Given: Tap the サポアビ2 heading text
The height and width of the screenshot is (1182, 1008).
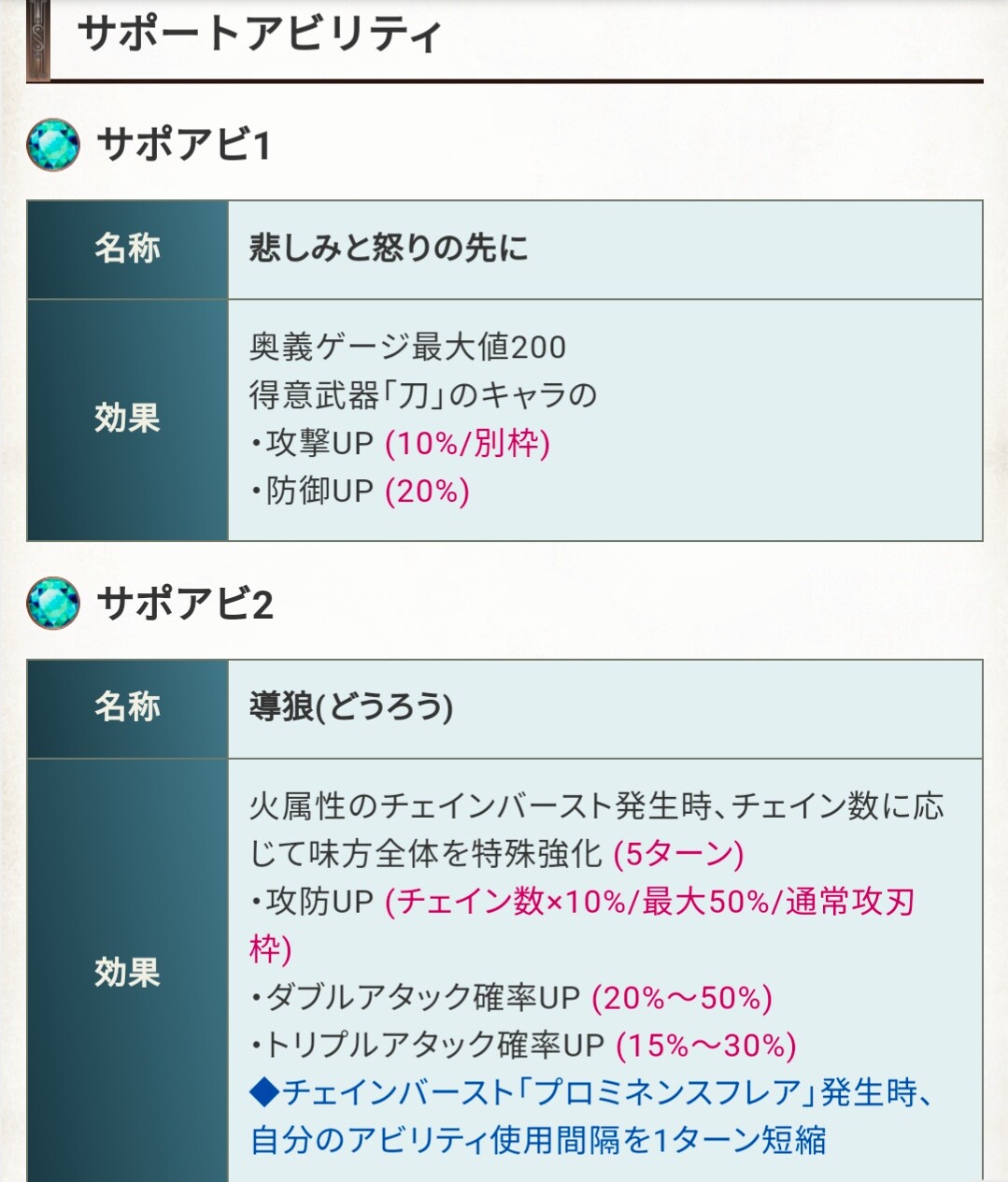Looking at the screenshot, I should [x=185, y=604].
